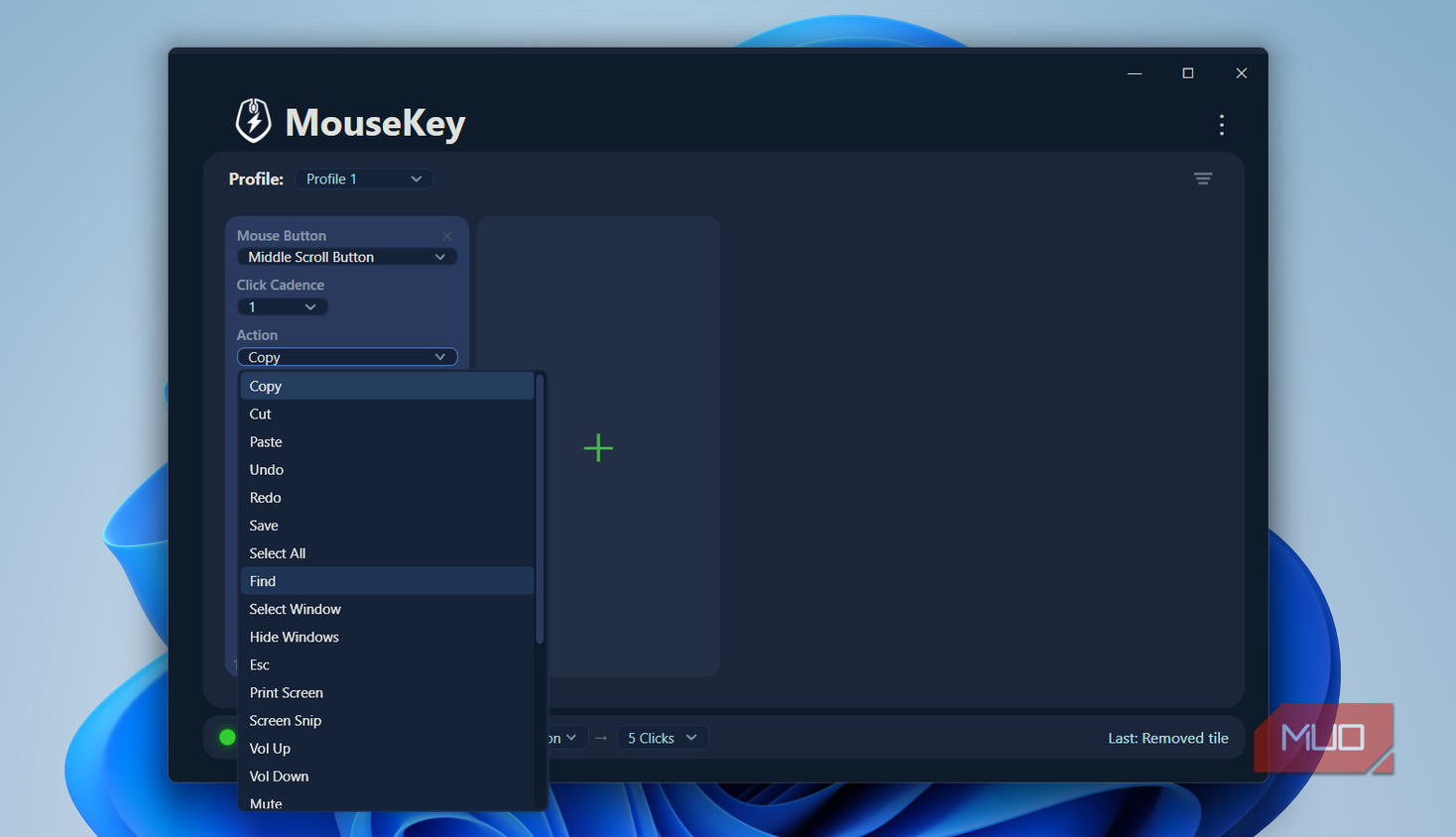Select the Esc action
The height and width of the screenshot is (837, 1456).
click(387, 664)
